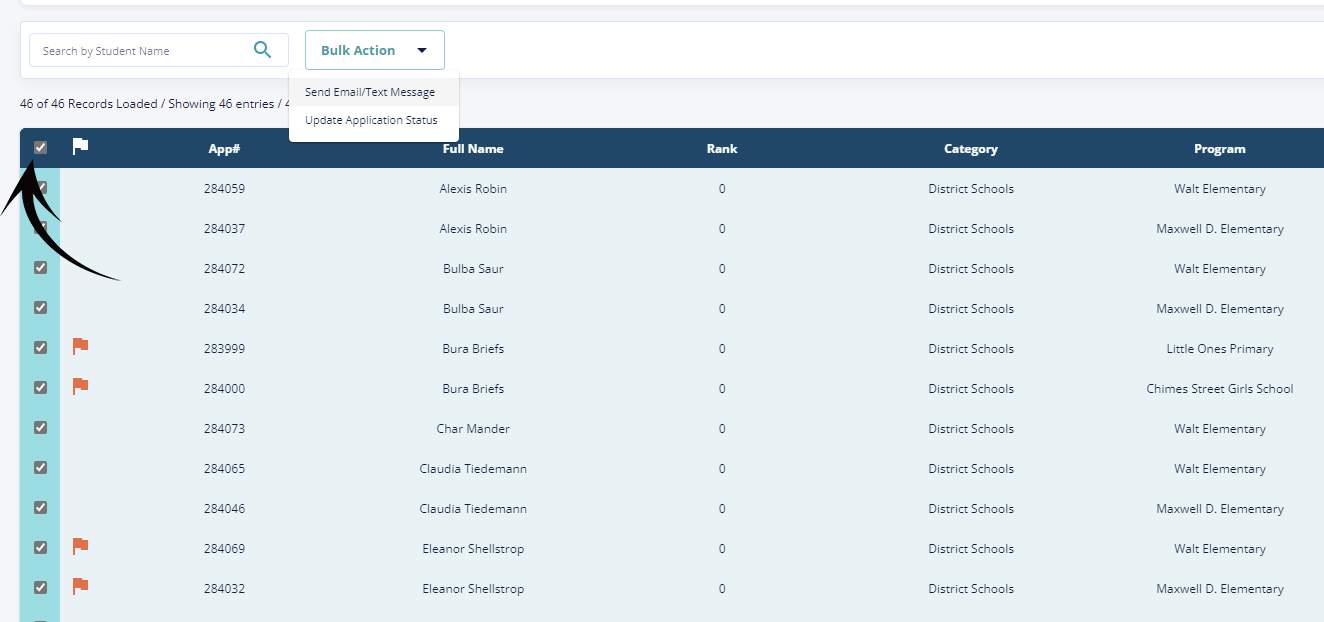Click the orange flag for app 284069
Image resolution: width=1324 pixels, height=622 pixels.
(x=81, y=547)
